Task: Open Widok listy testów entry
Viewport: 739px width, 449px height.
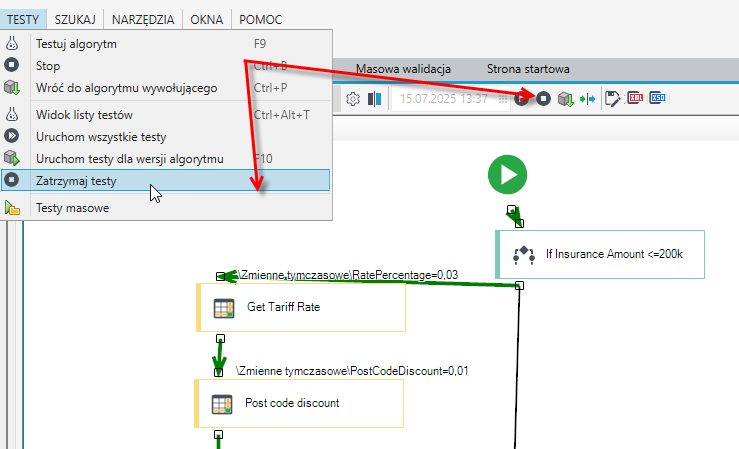Action: tap(165, 114)
